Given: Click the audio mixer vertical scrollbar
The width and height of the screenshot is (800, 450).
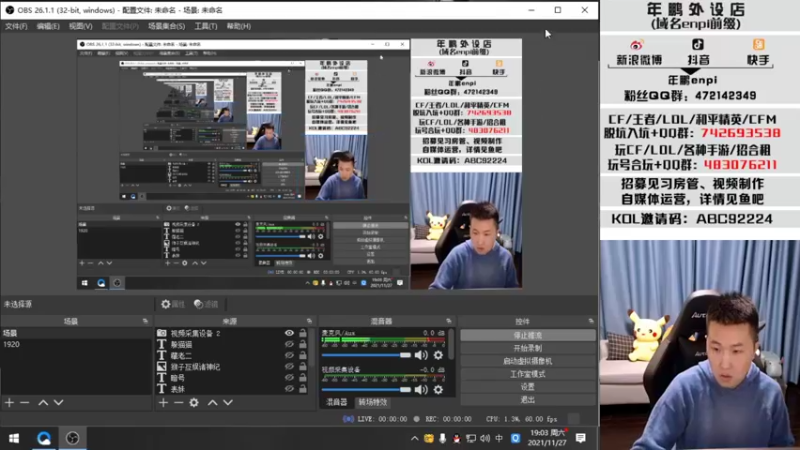Looking at the screenshot, I should pyautogui.click(x=451, y=344).
